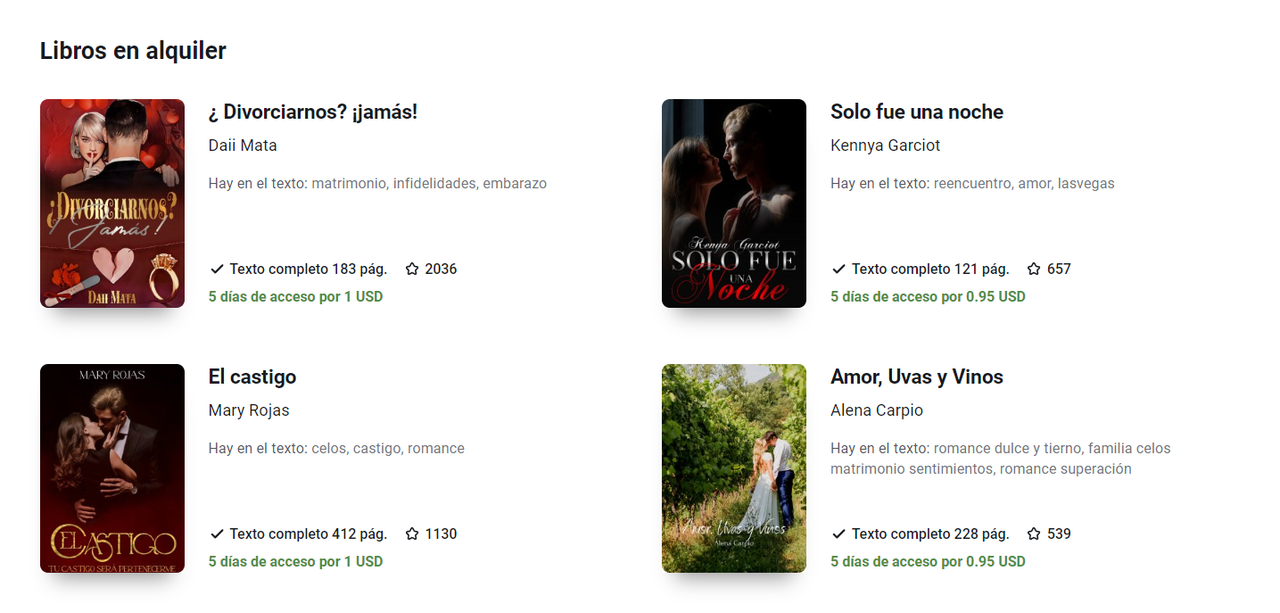Click the star icon next to 1130
1280x613 pixels.
pyautogui.click(x=412, y=534)
